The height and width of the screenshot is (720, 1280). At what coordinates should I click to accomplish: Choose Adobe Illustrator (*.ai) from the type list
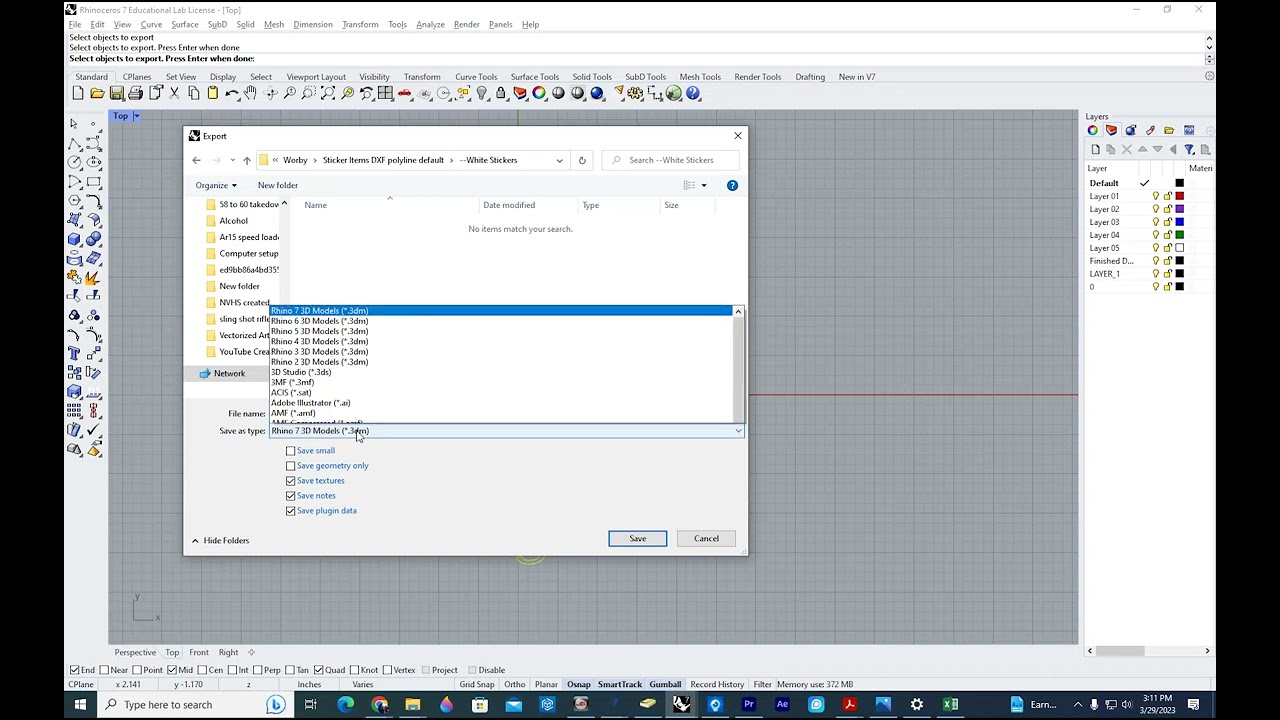500,403
